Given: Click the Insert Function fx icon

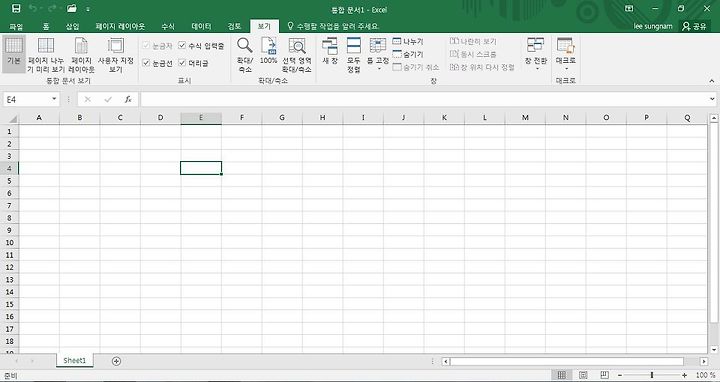Looking at the screenshot, I should (x=128, y=99).
